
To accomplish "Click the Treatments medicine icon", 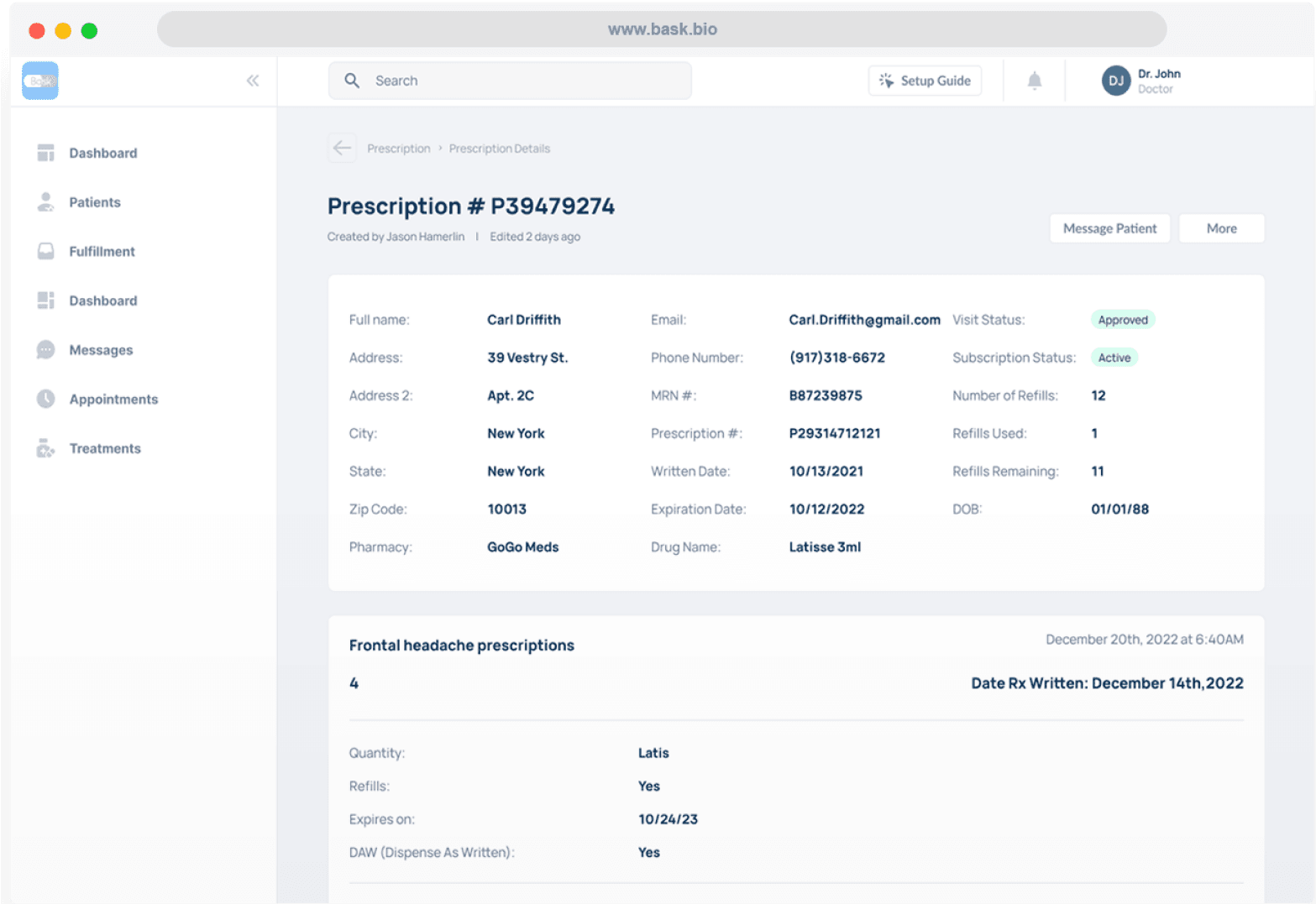I will [45, 449].
